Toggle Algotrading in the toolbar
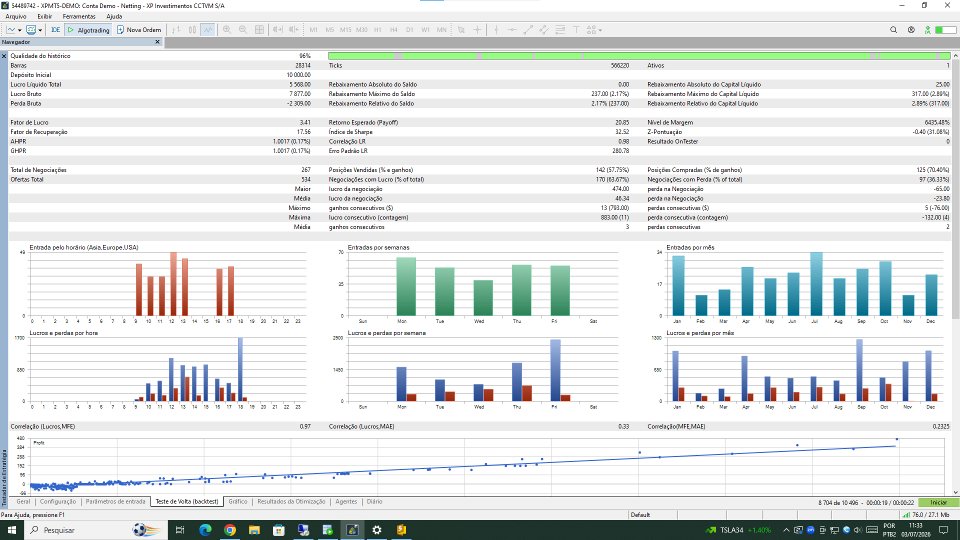This screenshot has height=540, width=960. [89, 29]
